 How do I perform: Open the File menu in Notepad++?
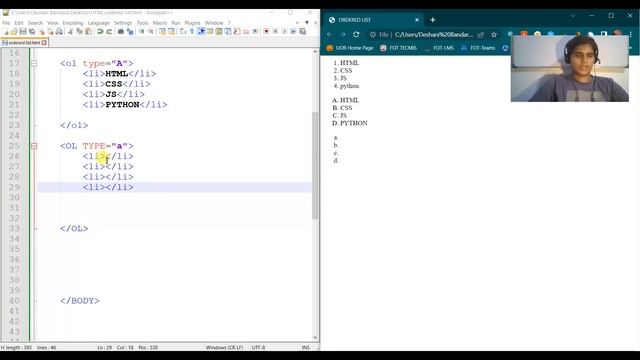click(x=6, y=23)
